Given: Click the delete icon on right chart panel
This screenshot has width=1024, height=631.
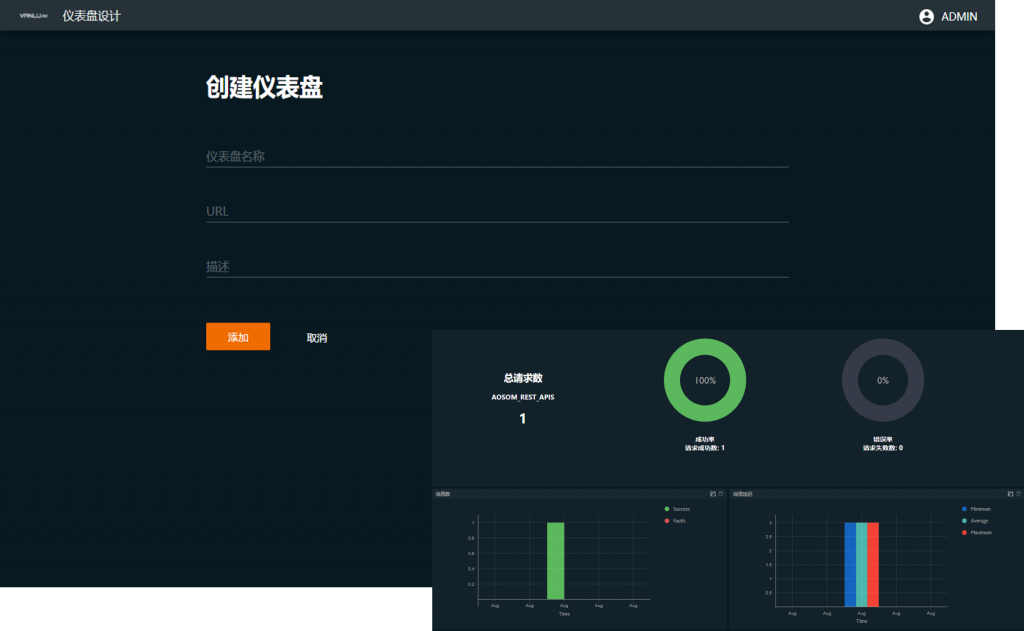Looking at the screenshot, I should (x=1019, y=494).
